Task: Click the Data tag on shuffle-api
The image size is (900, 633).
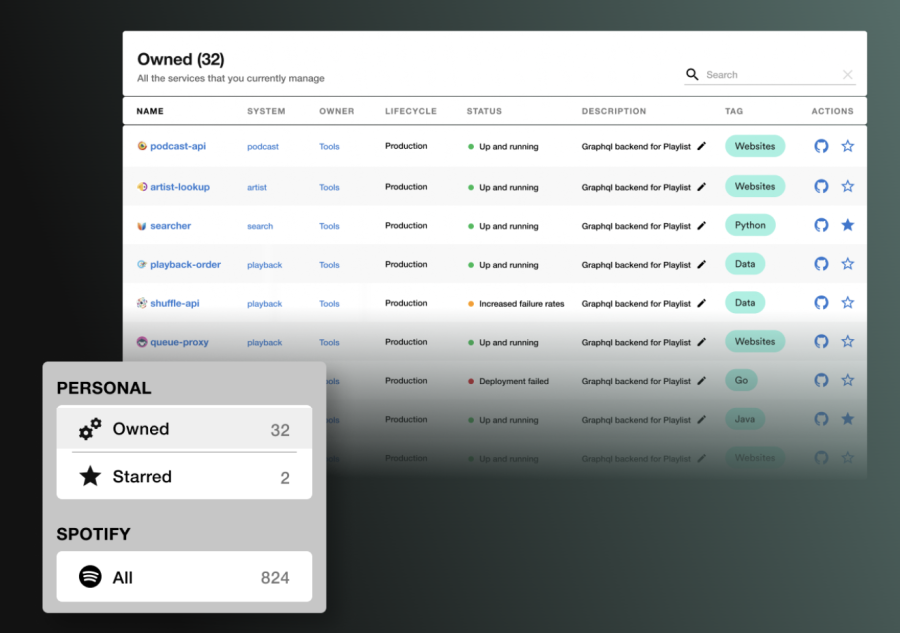Action: click(745, 302)
